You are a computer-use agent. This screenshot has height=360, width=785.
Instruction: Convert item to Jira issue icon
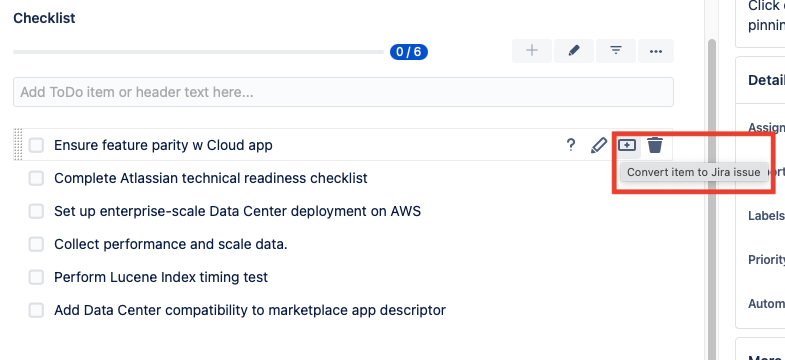click(627, 145)
